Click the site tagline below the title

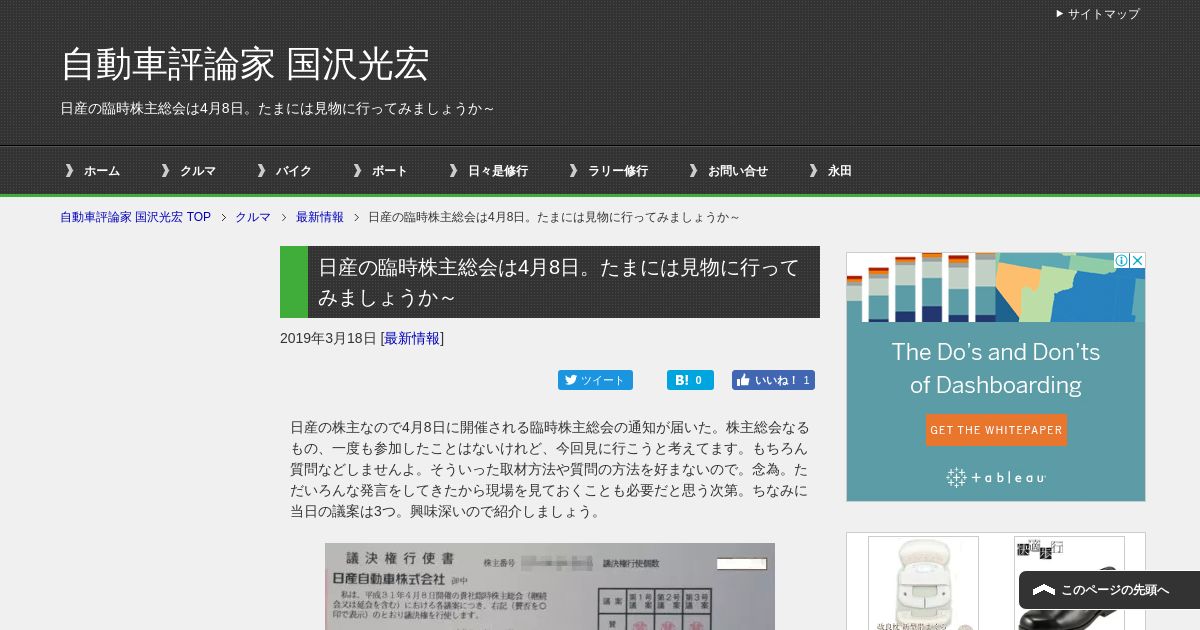277,108
